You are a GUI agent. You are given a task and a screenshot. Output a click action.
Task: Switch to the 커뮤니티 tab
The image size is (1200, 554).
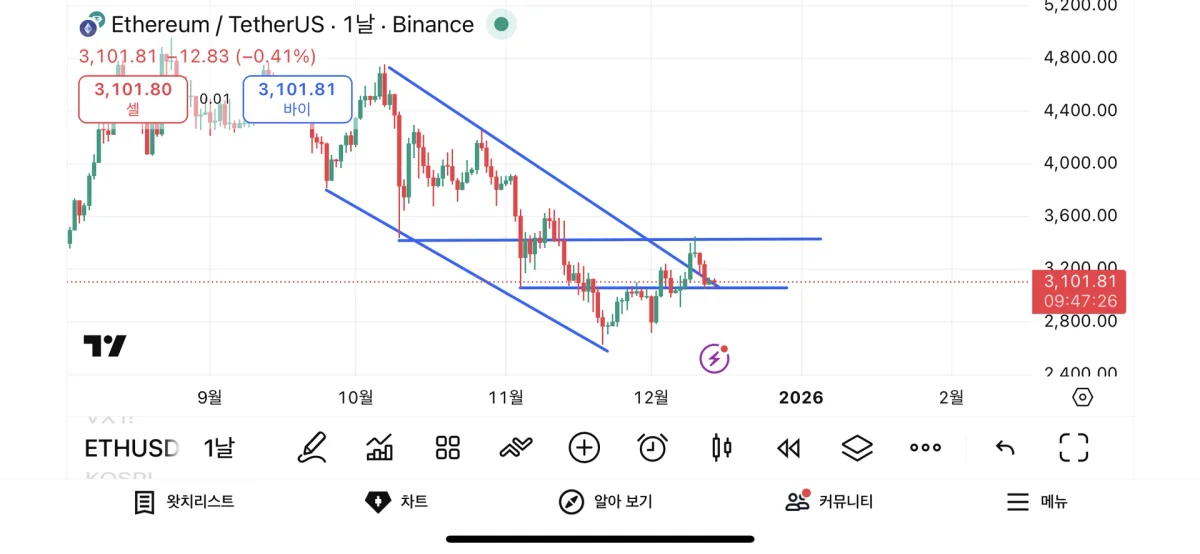[829, 502]
